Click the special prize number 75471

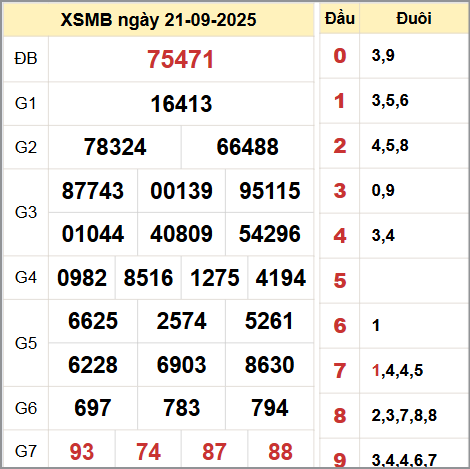pyautogui.click(x=180, y=60)
